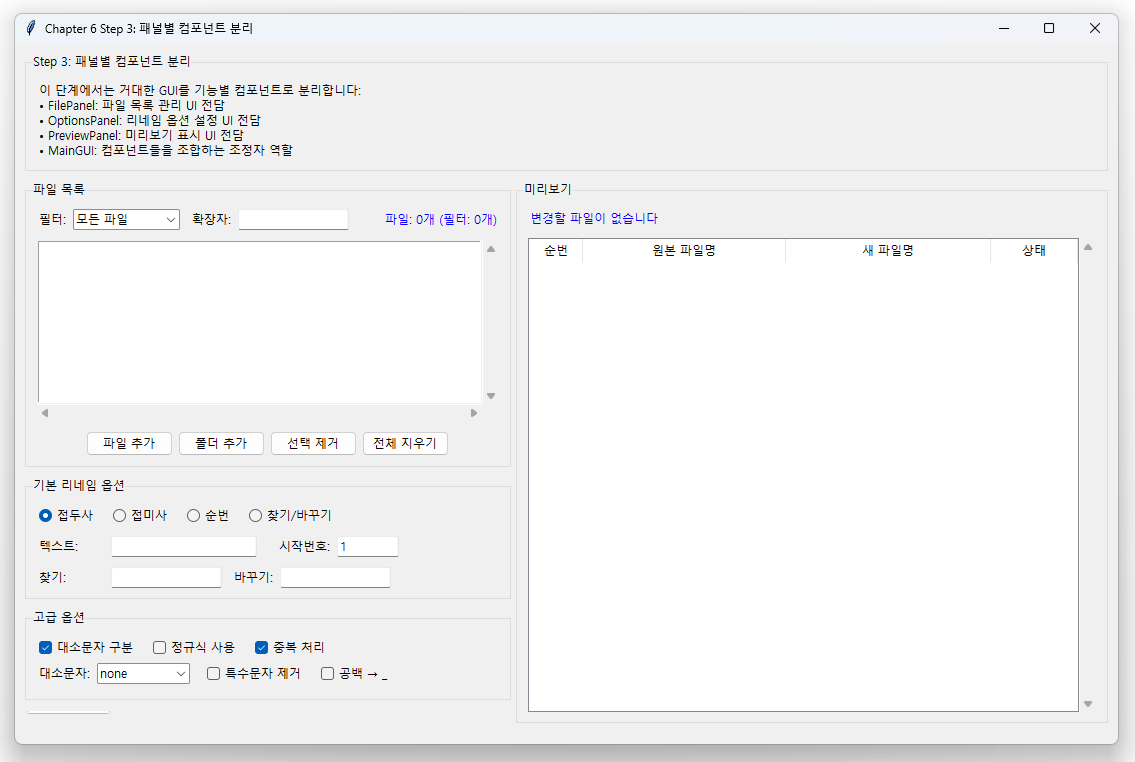
Task: Enable 정규식 사용
Action: point(159,647)
